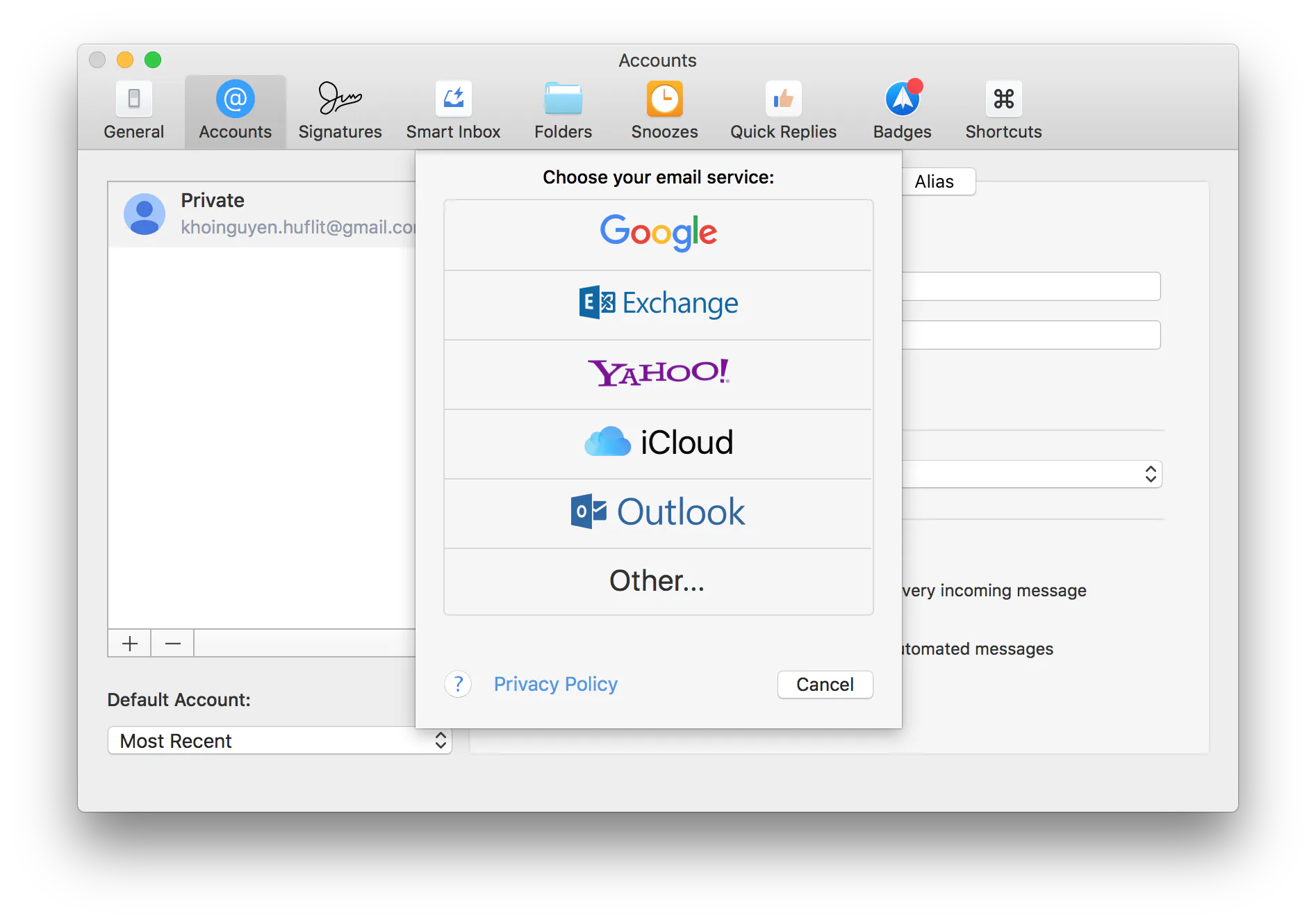
Task: Choose iCloud as the email service
Action: [658, 444]
